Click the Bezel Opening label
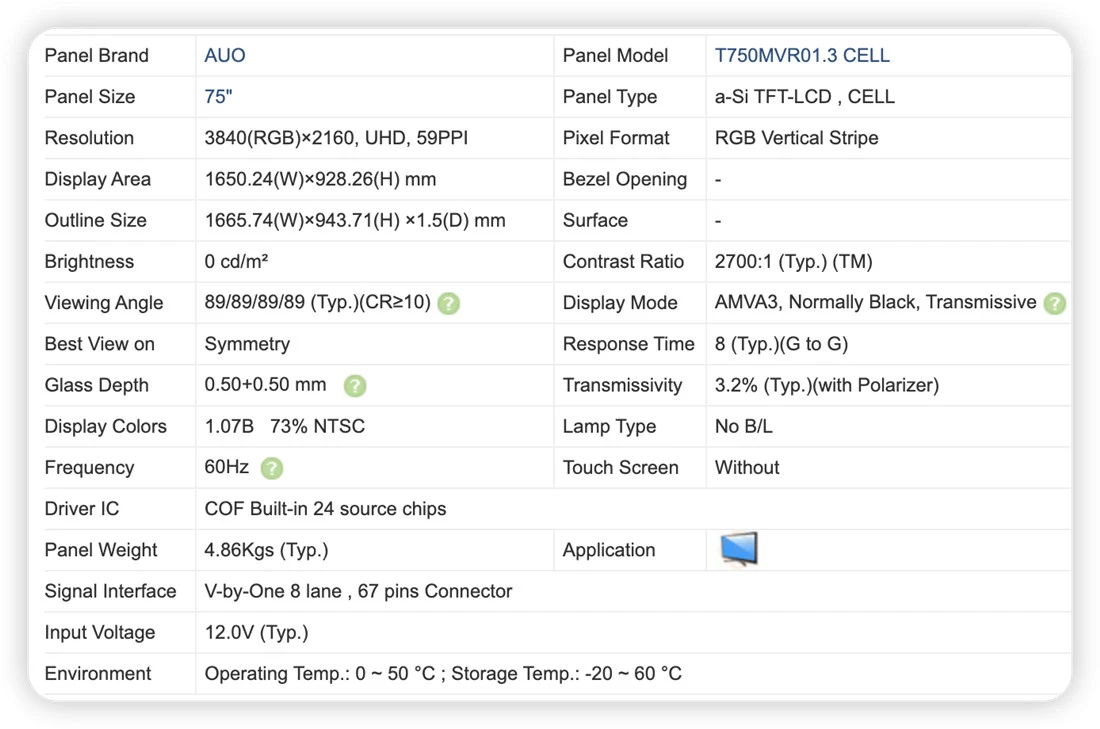Screen dimensions: 1100x729 624,180
